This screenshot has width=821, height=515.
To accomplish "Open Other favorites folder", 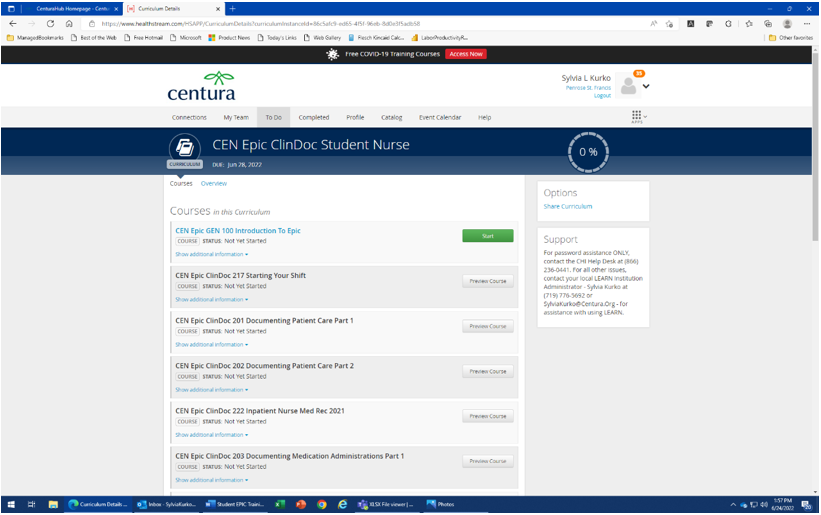I will point(791,38).
